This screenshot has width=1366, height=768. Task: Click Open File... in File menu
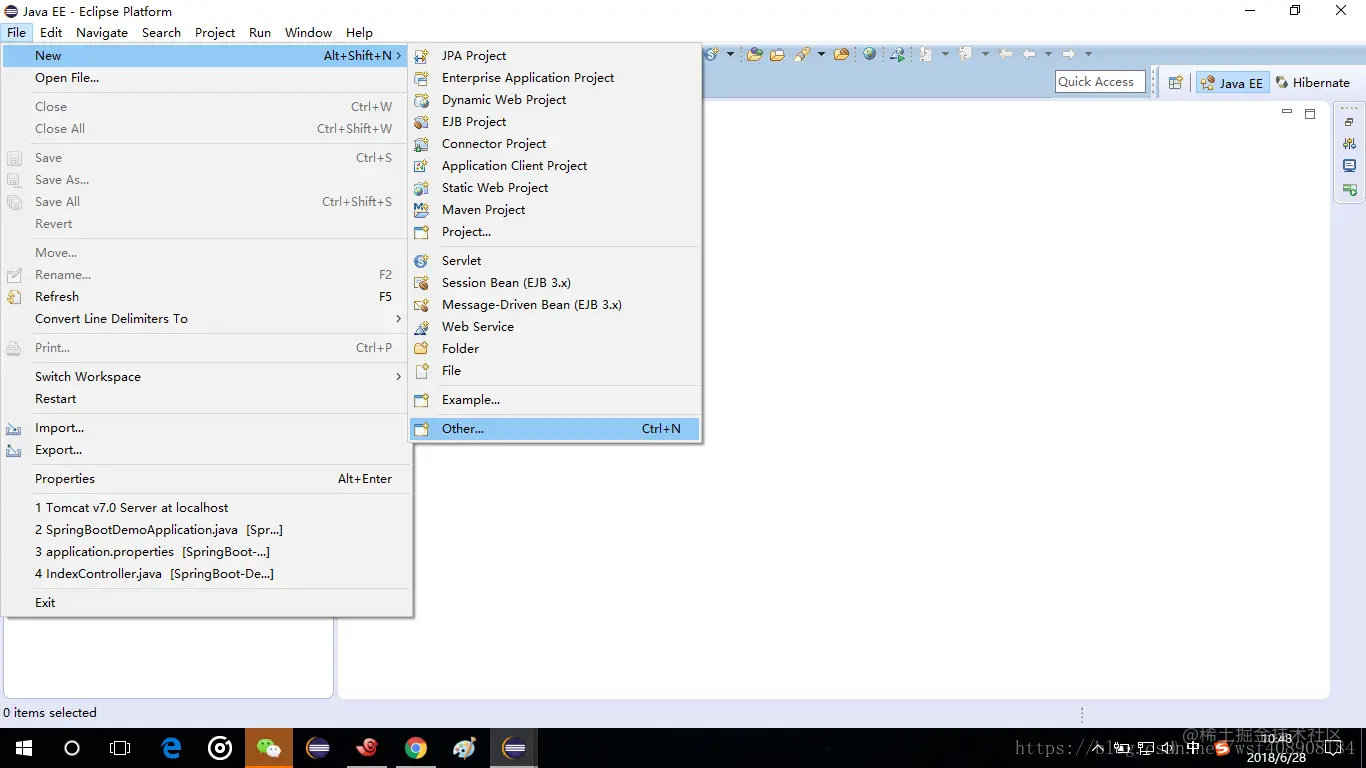206,78
